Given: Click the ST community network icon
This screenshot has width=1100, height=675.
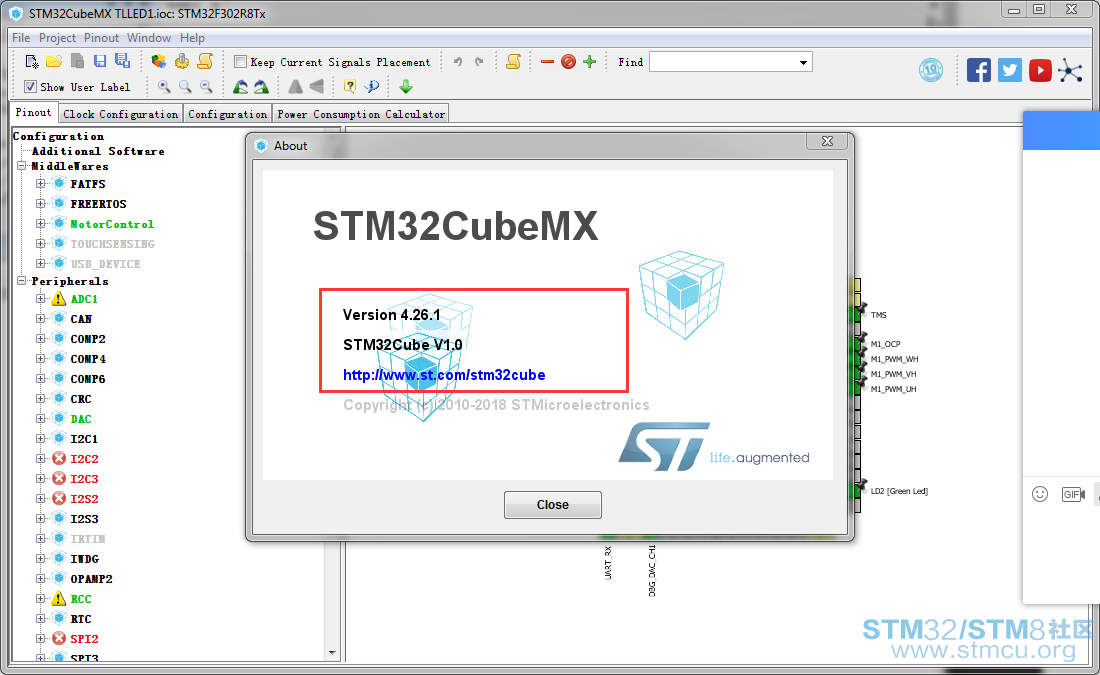Looking at the screenshot, I should 1071,70.
